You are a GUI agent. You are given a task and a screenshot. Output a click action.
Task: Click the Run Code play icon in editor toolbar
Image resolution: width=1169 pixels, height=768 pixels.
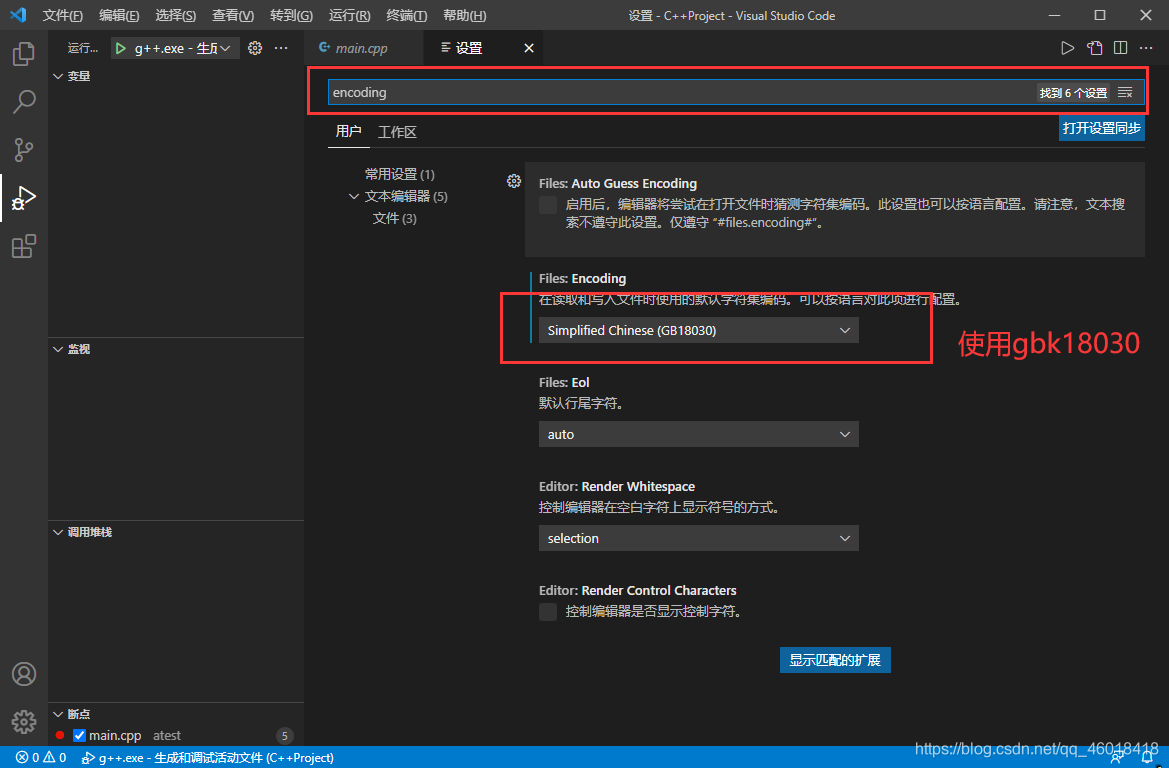point(1068,48)
